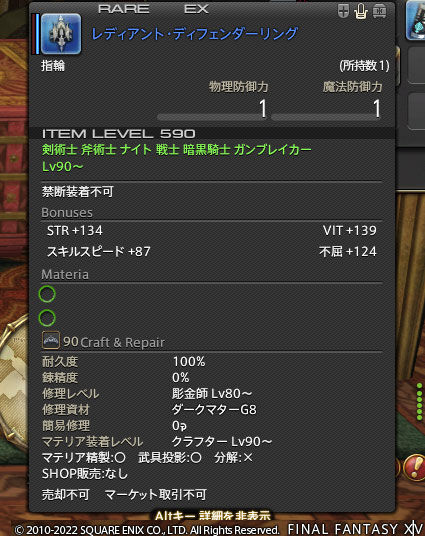Viewport: 425px width, 536px height.
Task: Click the EX label at top
Action: click(x=196, y=9)
